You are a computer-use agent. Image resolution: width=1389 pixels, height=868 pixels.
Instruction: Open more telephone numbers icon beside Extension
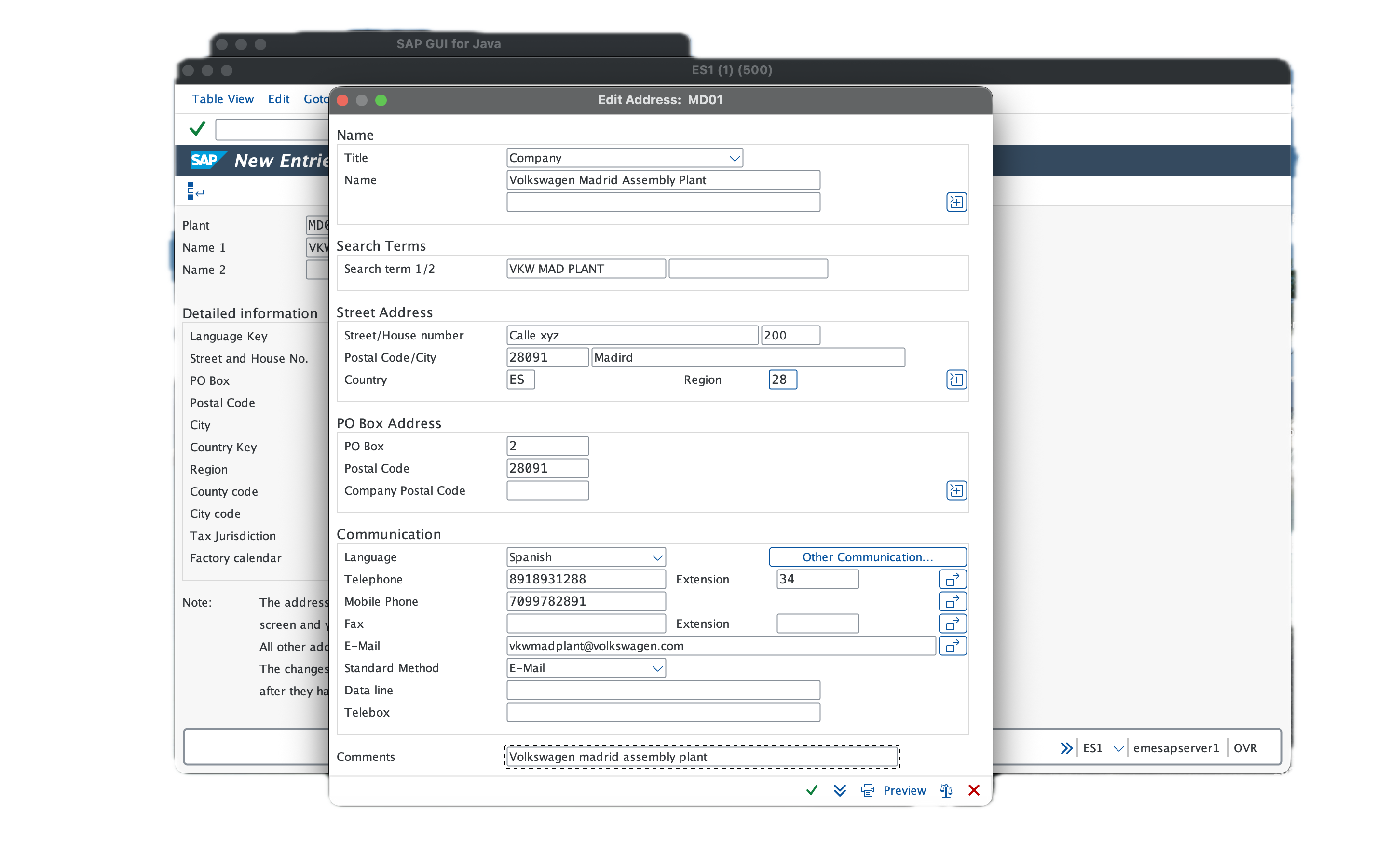click(952, 579)
